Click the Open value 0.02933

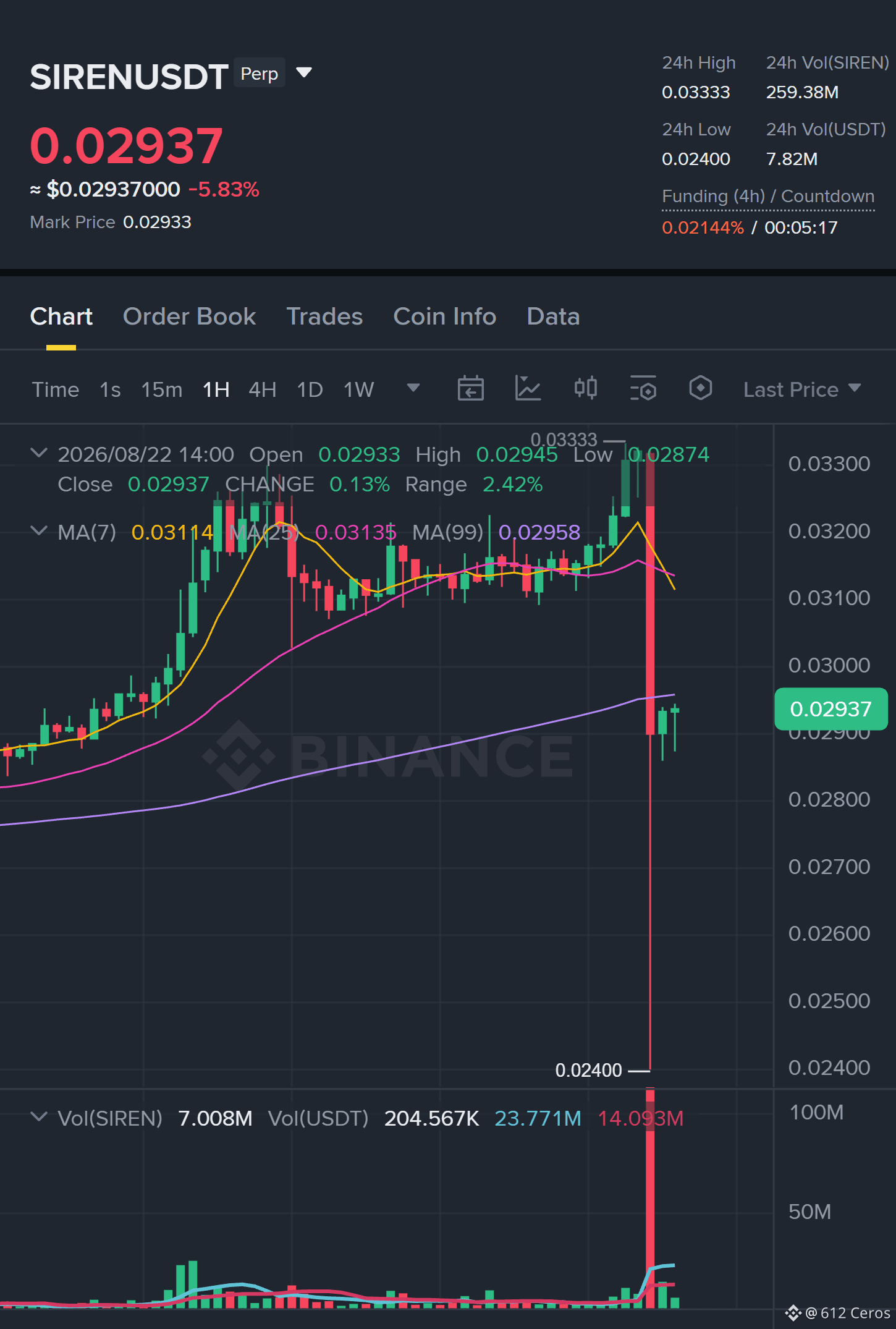[359, 454]
